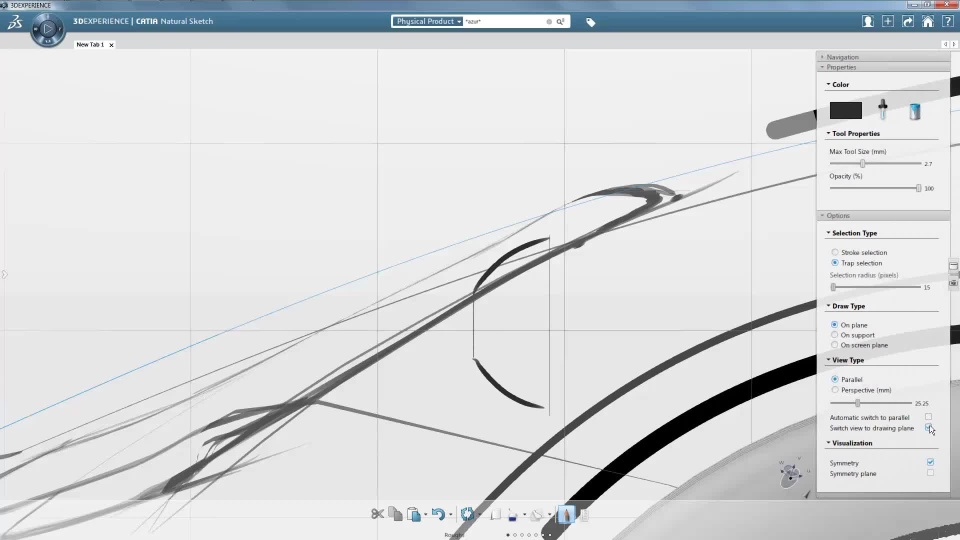960x540 pixels.
Task: Close New Tab 1 with the x
Action: [x=111, y=45]
